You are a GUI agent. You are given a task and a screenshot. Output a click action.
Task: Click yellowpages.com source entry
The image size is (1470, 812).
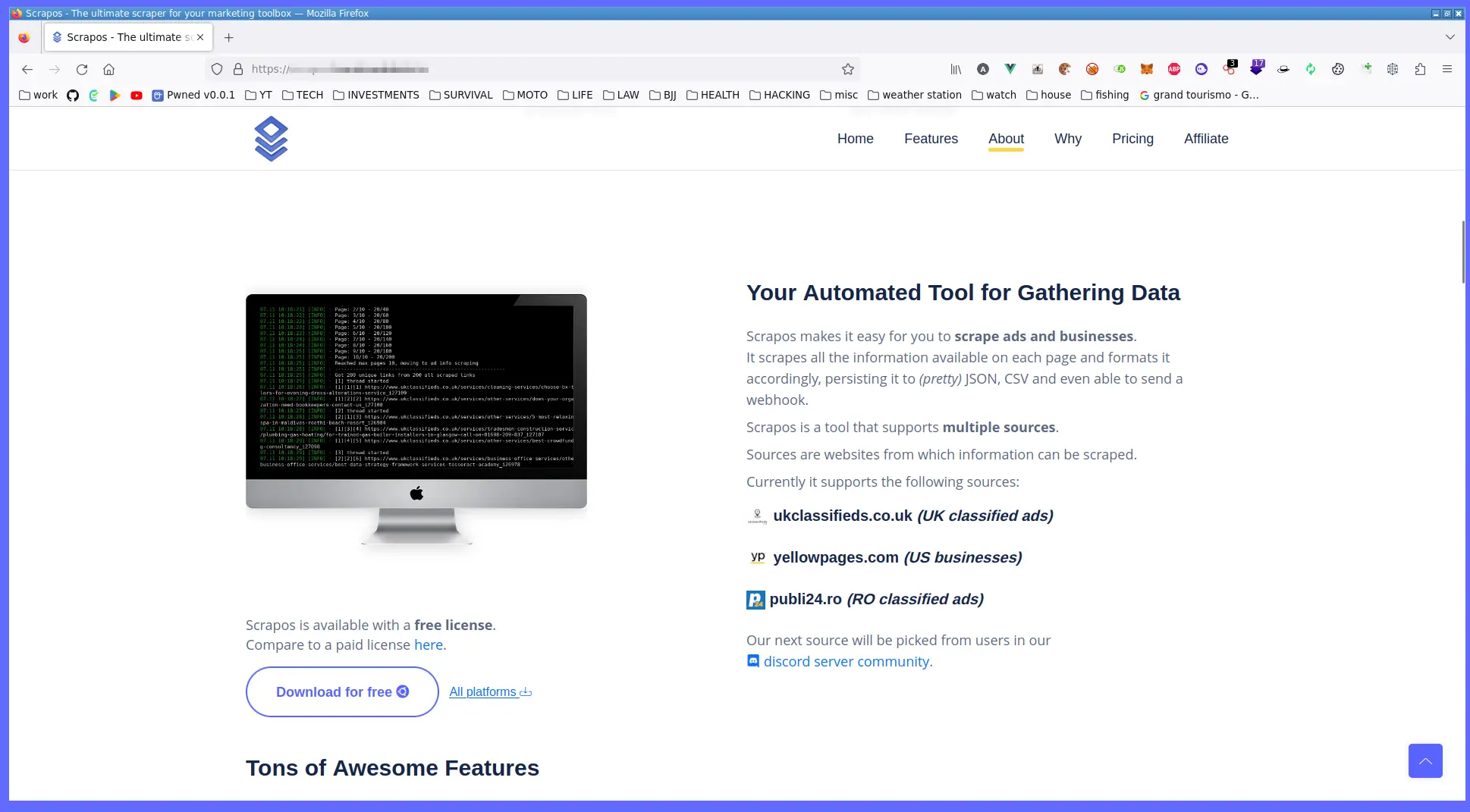coord(884,557)
